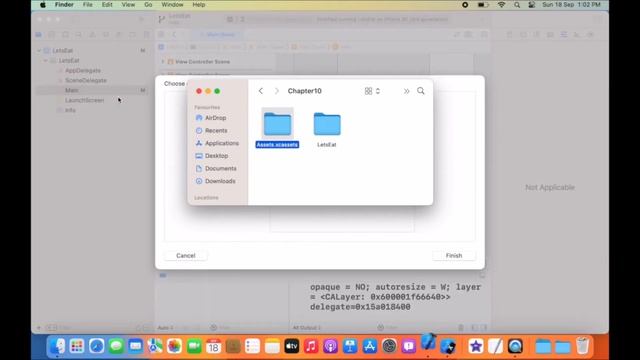The width and height of the screenshot is (640, 360).
Task: Click the battery status icon
Action: (x=483, y=5)
